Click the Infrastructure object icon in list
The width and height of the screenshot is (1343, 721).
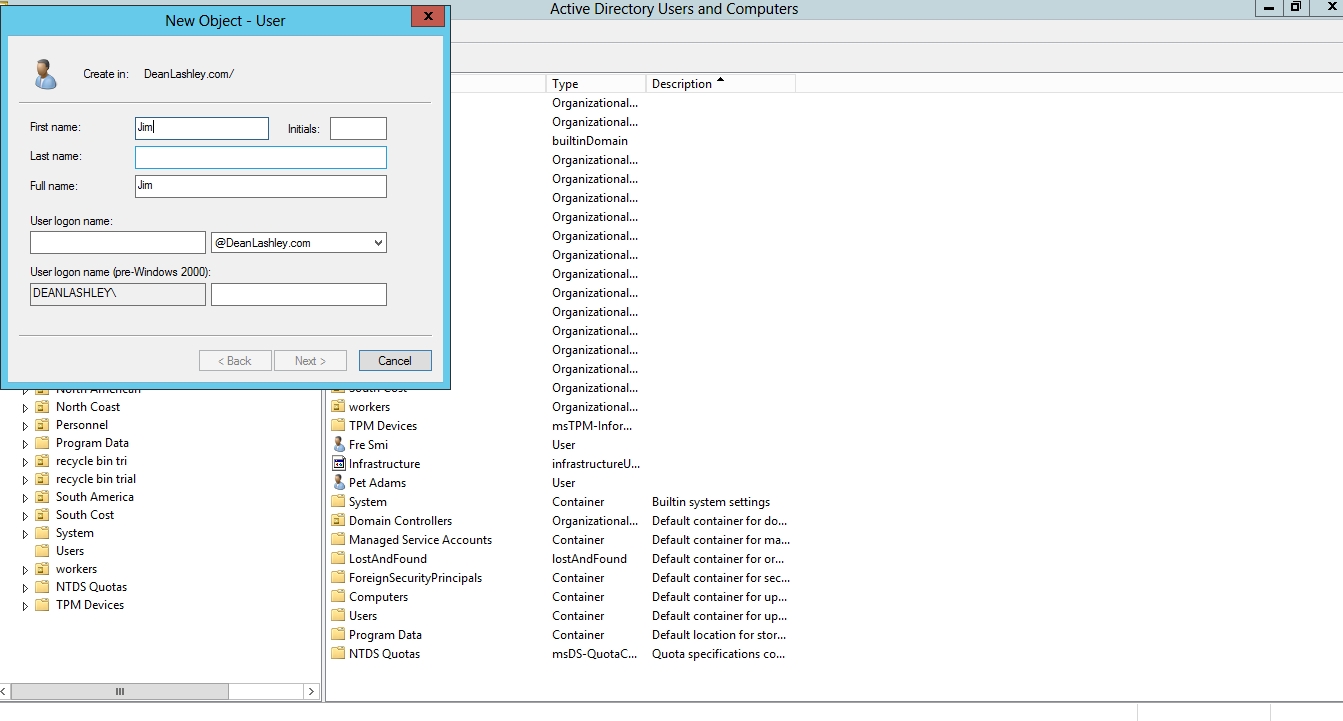click(338, 464)
